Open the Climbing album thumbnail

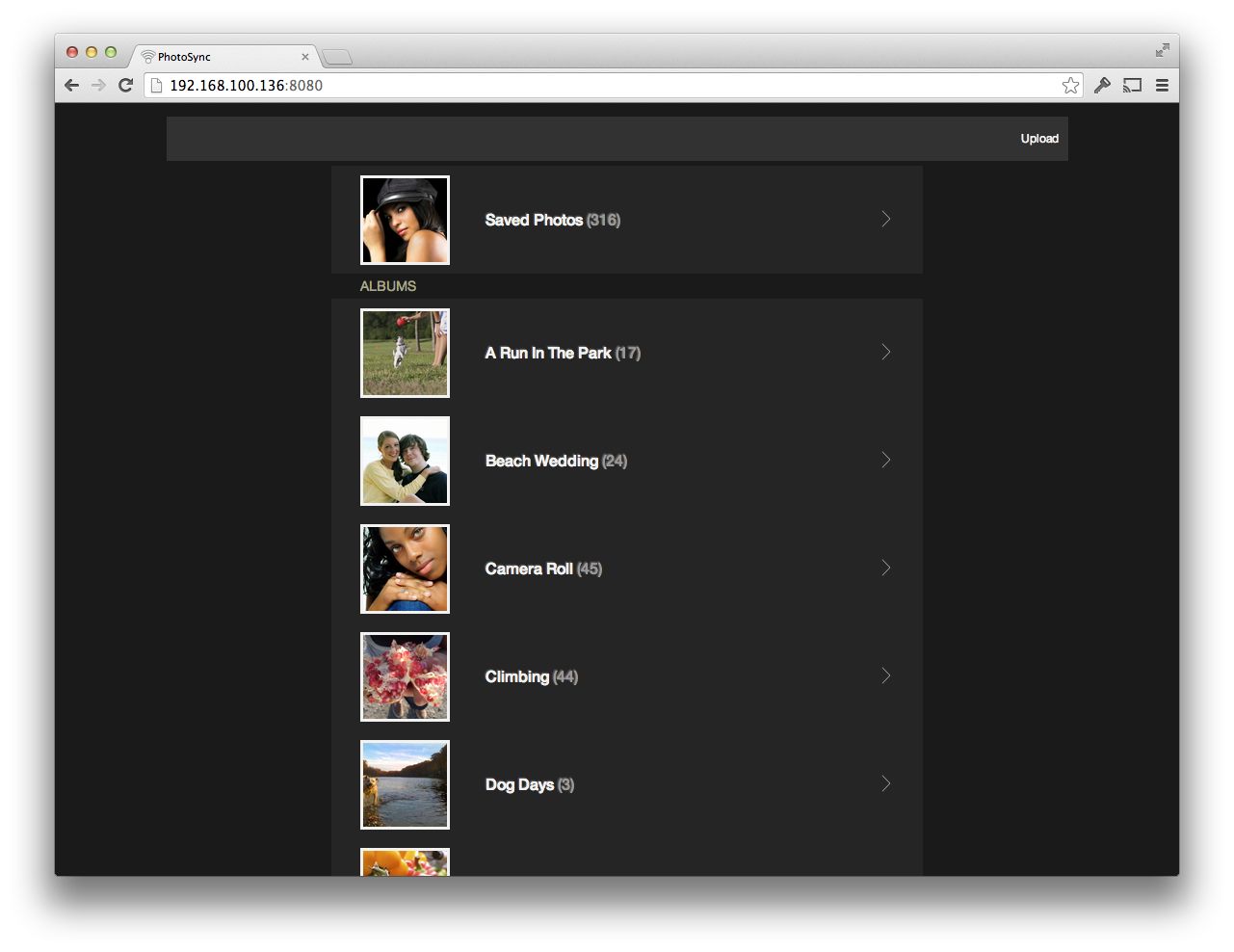pos(405,676)
